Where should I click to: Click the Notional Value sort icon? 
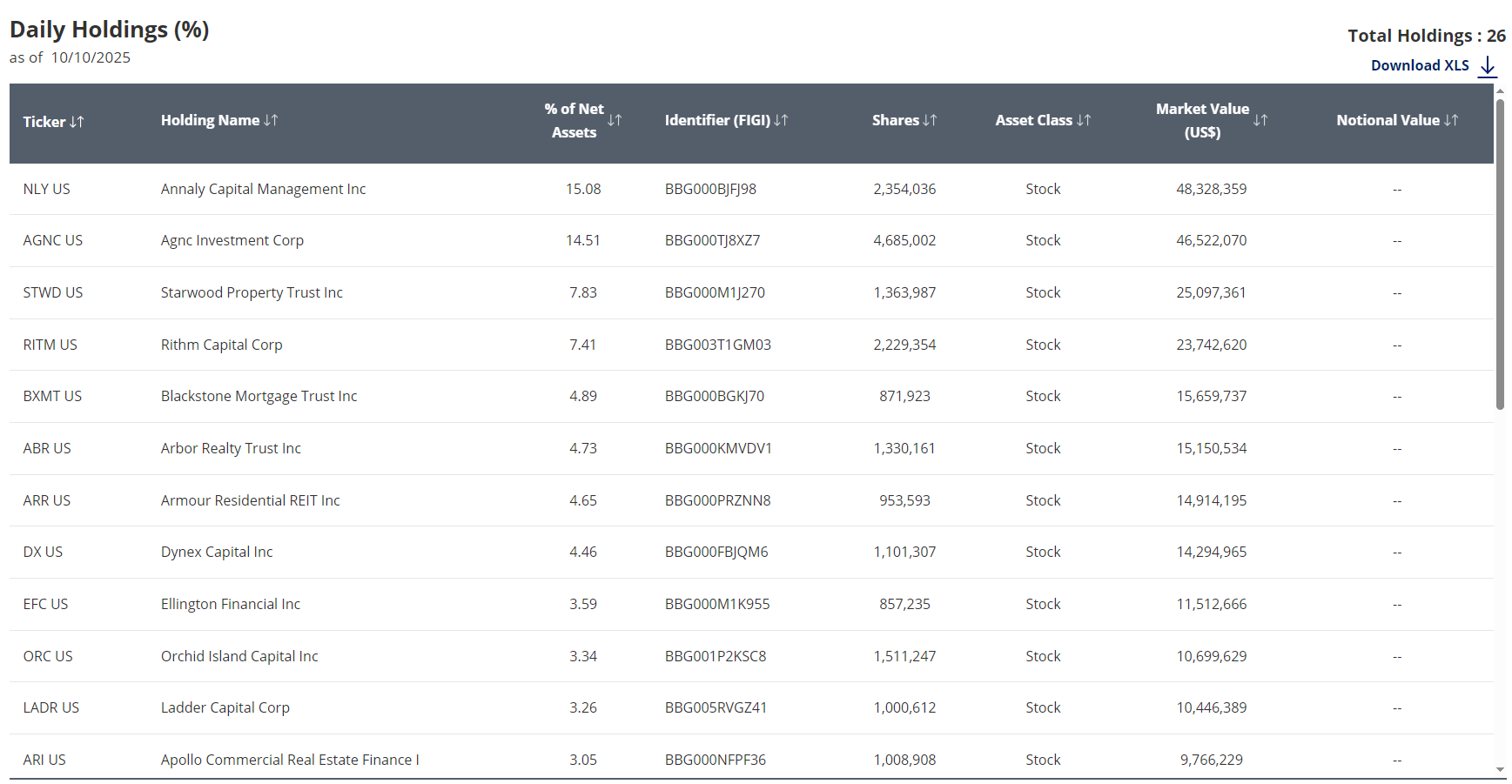tap(1451, 120)
